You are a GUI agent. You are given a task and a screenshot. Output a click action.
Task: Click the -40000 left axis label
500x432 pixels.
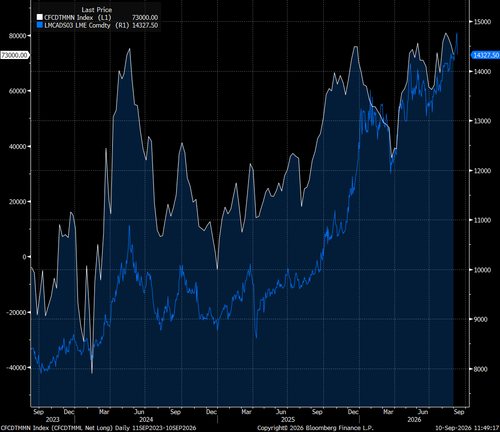[x=16, y=367]
